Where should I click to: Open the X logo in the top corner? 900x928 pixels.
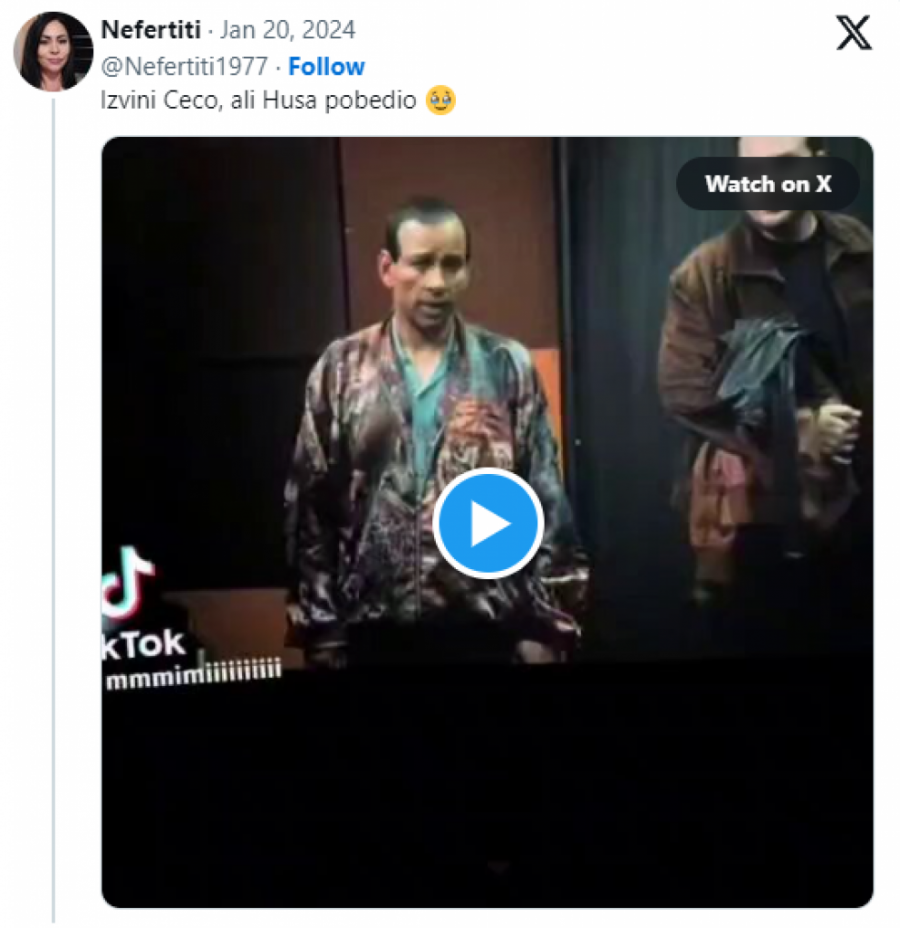853,33
